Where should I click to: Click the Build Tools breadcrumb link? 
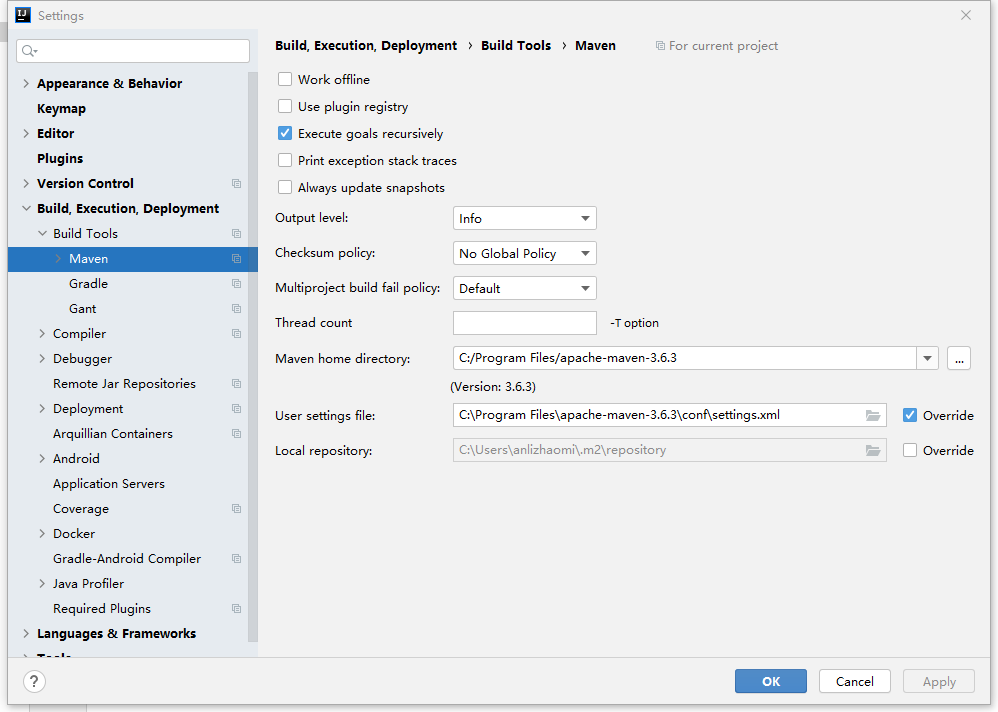click(x=516, y=46)
